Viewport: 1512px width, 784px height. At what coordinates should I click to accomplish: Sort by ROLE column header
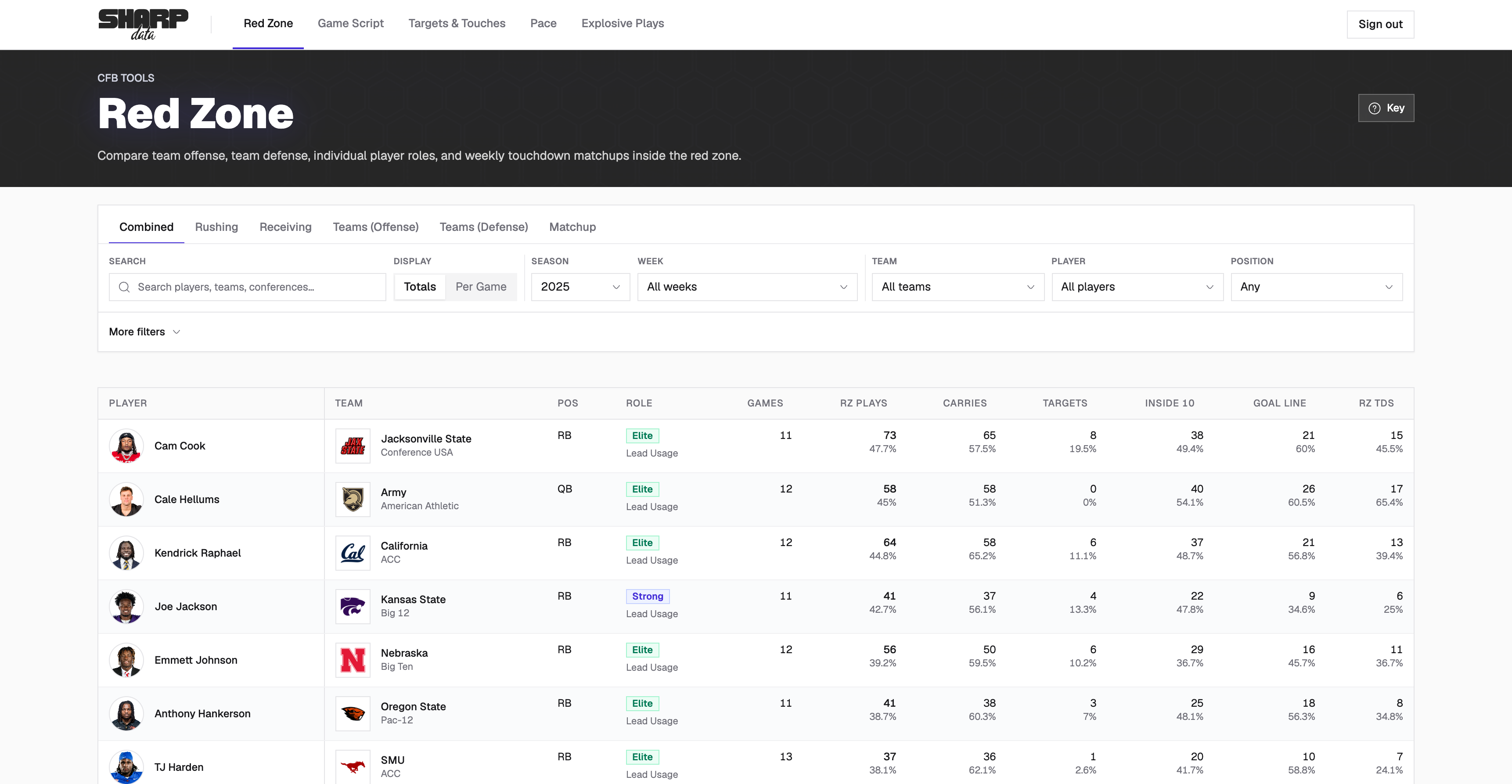[x=639, y=403]
